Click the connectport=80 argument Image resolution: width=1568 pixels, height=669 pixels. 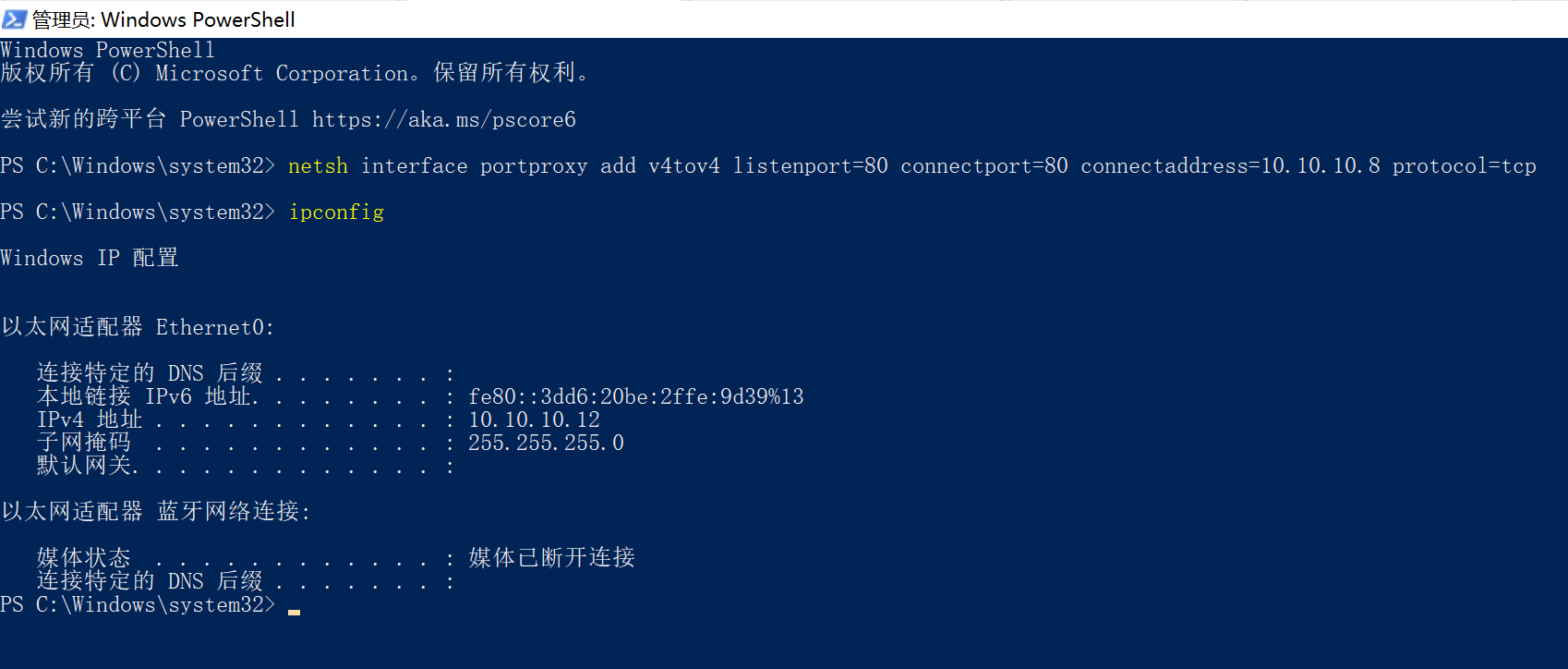click(x=983, y=166)
